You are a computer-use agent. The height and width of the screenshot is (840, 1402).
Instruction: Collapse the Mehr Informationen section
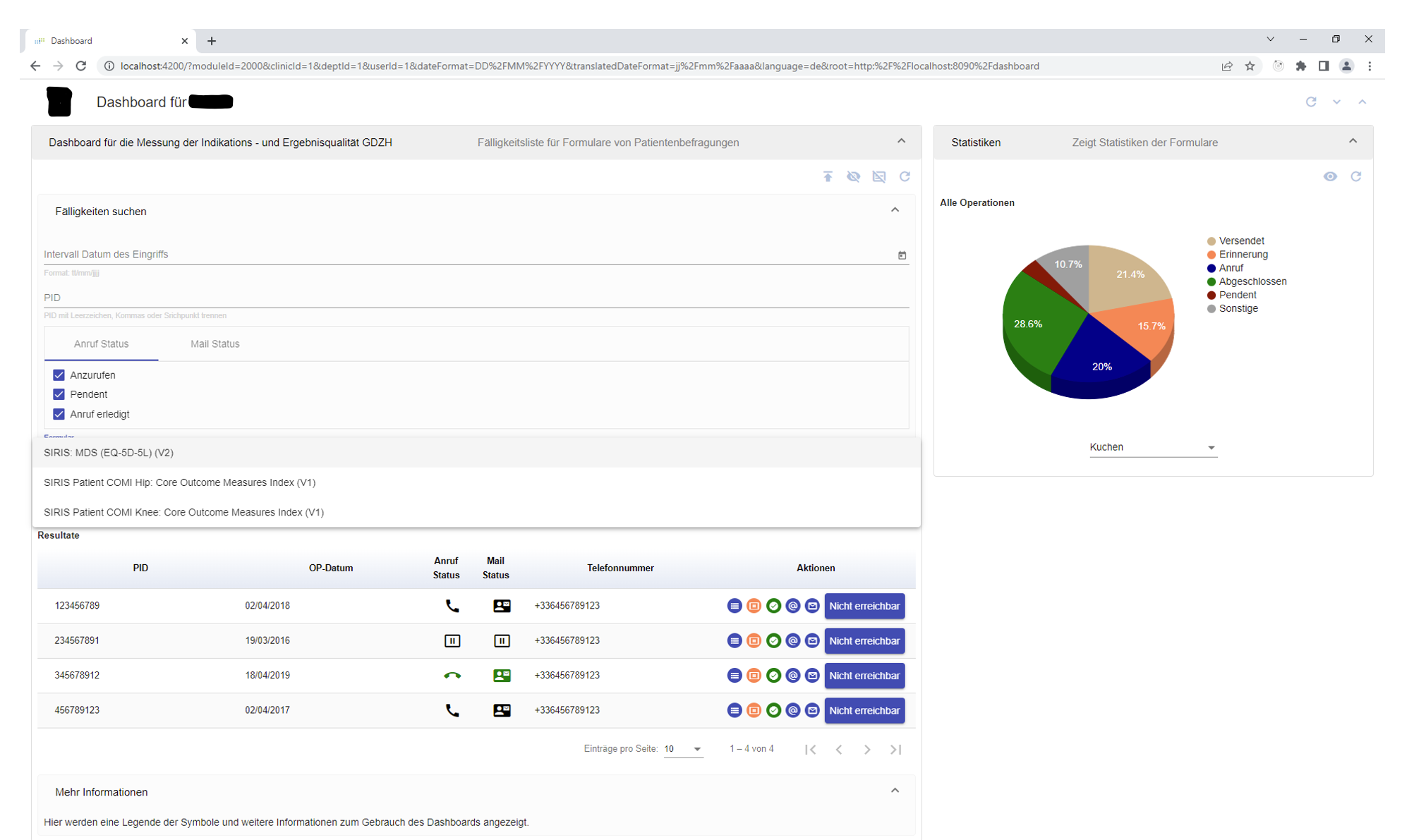(895, 791)
